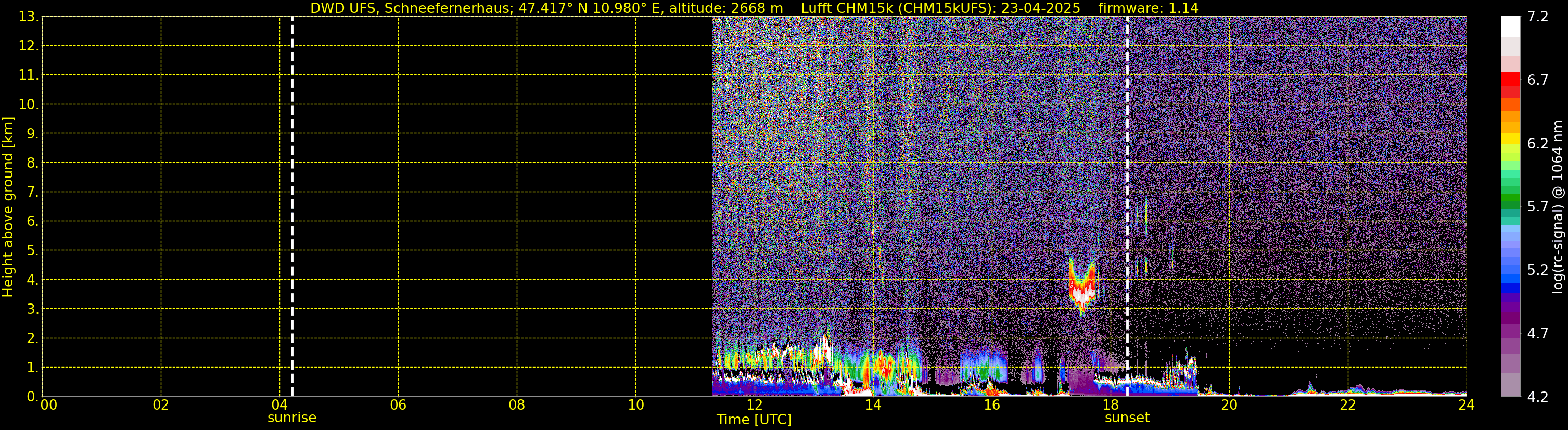Click the colorbar value 4.2
The height and width of the screenshot is (430, 1568).
[x=1538, y=397]
